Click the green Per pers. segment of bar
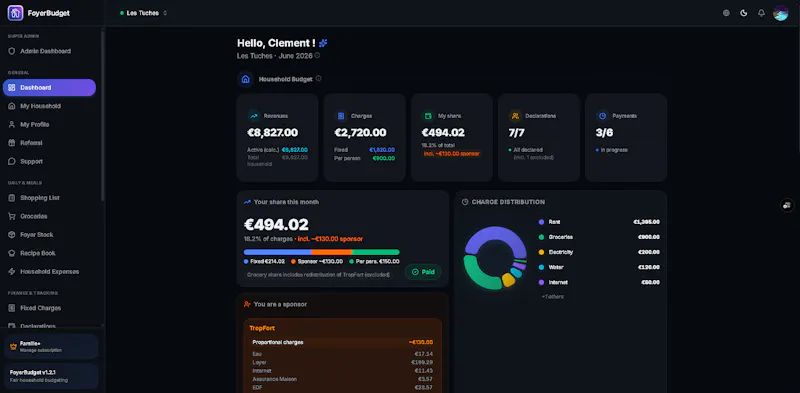This screenshot has height=393, width=800. 376,252
